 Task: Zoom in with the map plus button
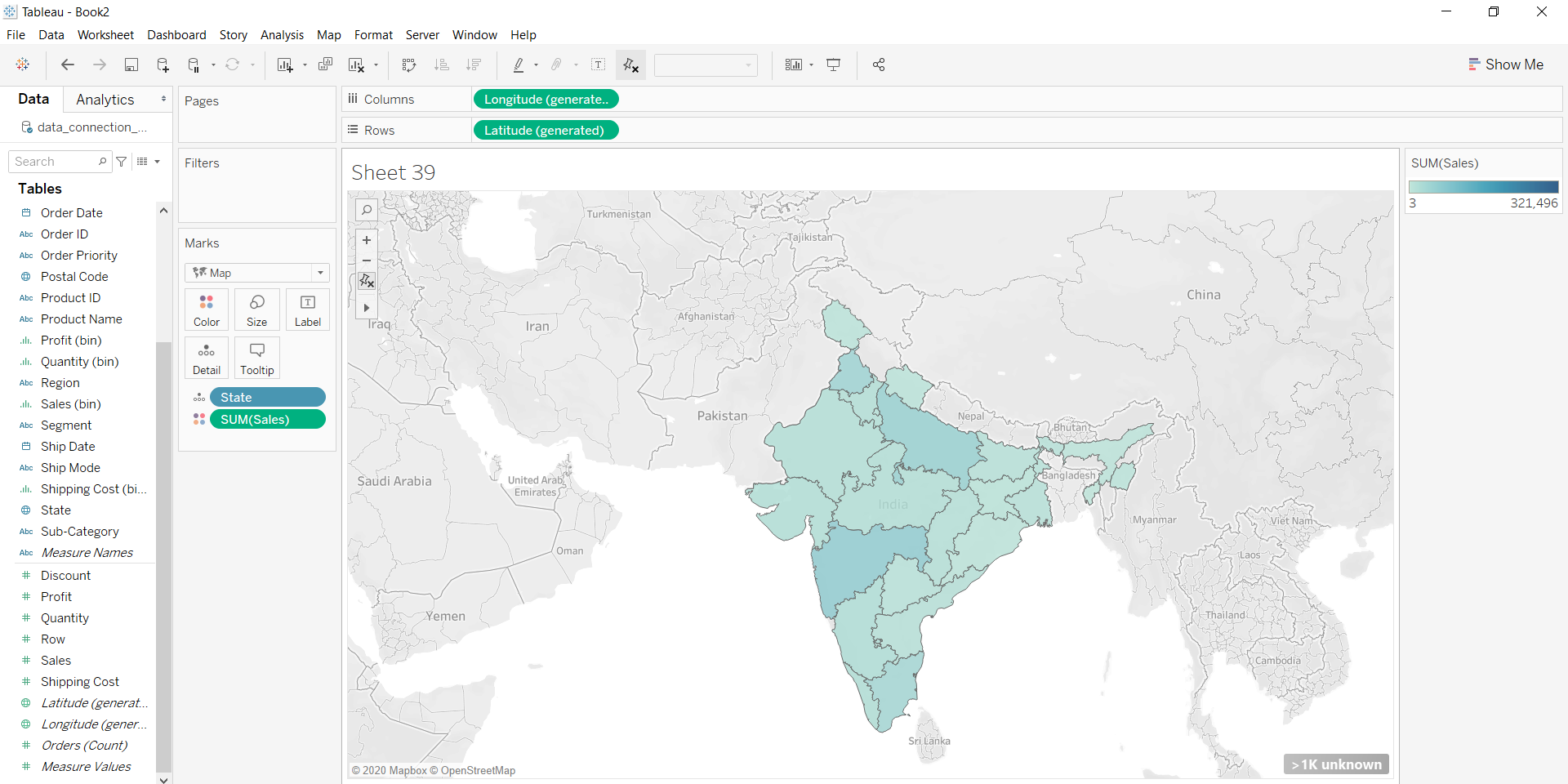tap(367, 240)
